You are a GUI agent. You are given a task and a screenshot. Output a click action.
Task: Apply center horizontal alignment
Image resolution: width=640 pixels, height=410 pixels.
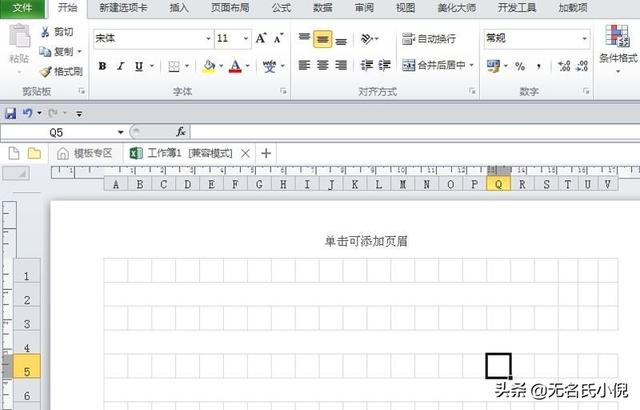coord(323,66)
